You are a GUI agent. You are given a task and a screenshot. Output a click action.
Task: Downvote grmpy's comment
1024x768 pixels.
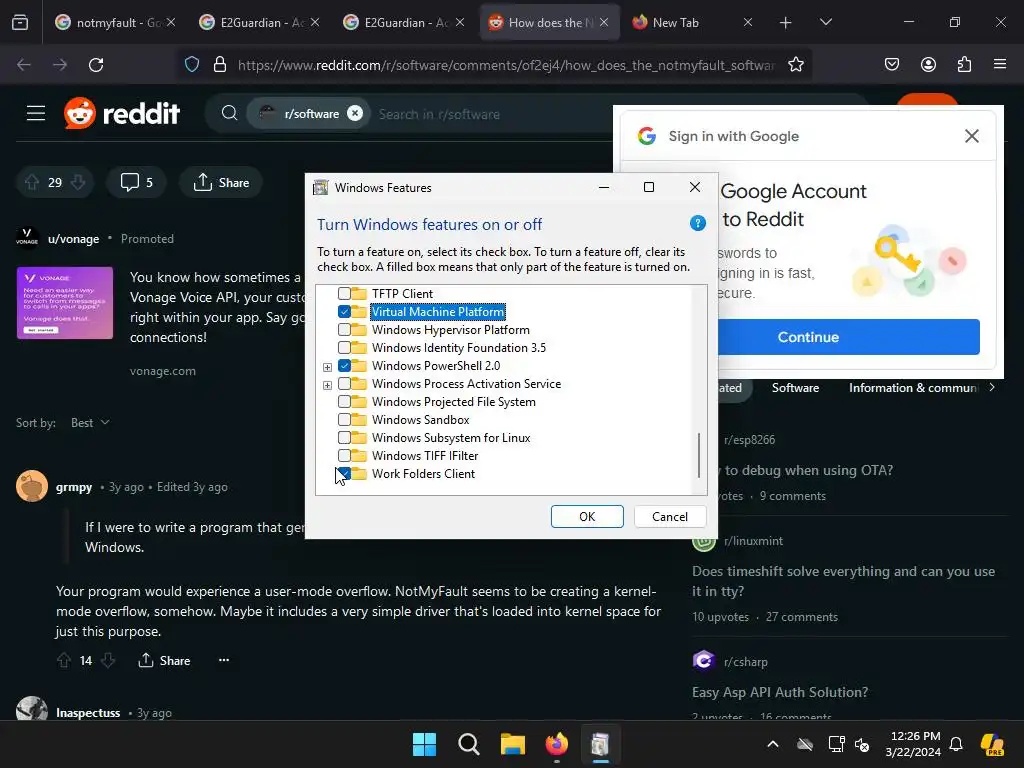point(108,660)
